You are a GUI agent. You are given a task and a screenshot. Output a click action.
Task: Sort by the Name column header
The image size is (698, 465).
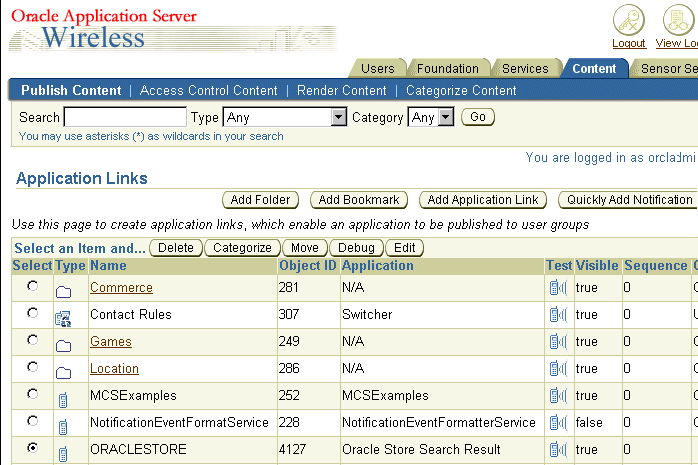[108, 266]
